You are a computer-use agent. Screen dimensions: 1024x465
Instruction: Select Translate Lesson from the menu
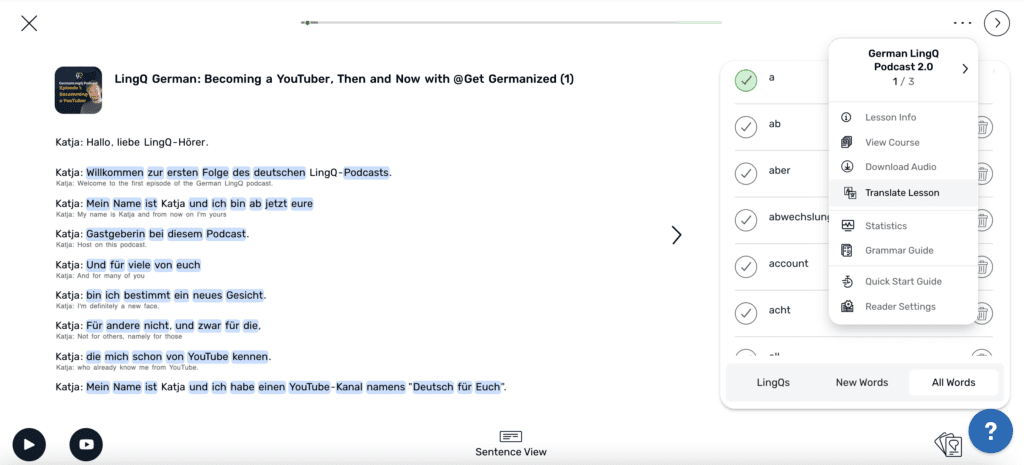(x=901, y=192)
